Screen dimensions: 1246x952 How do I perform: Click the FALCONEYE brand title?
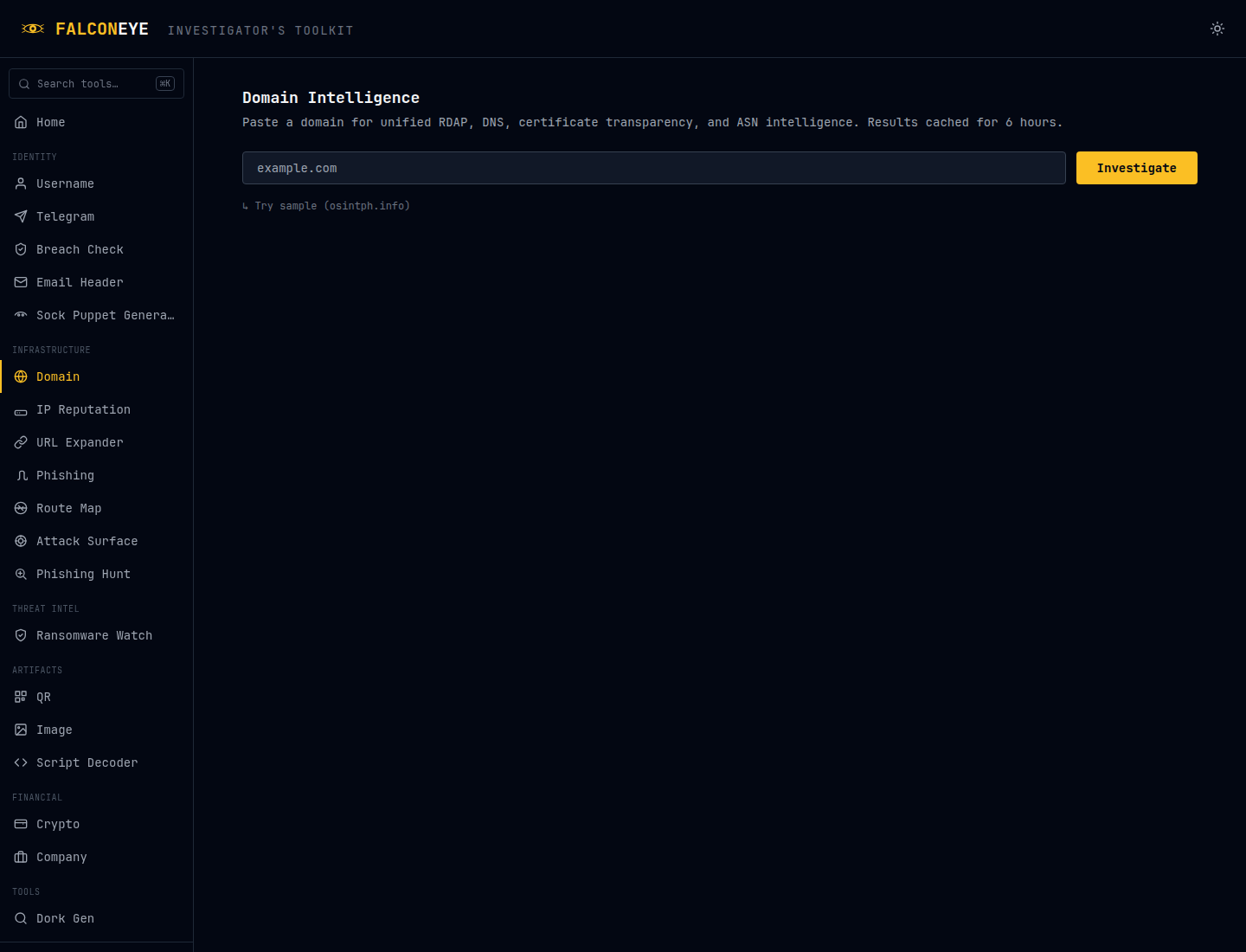(102, 29)
